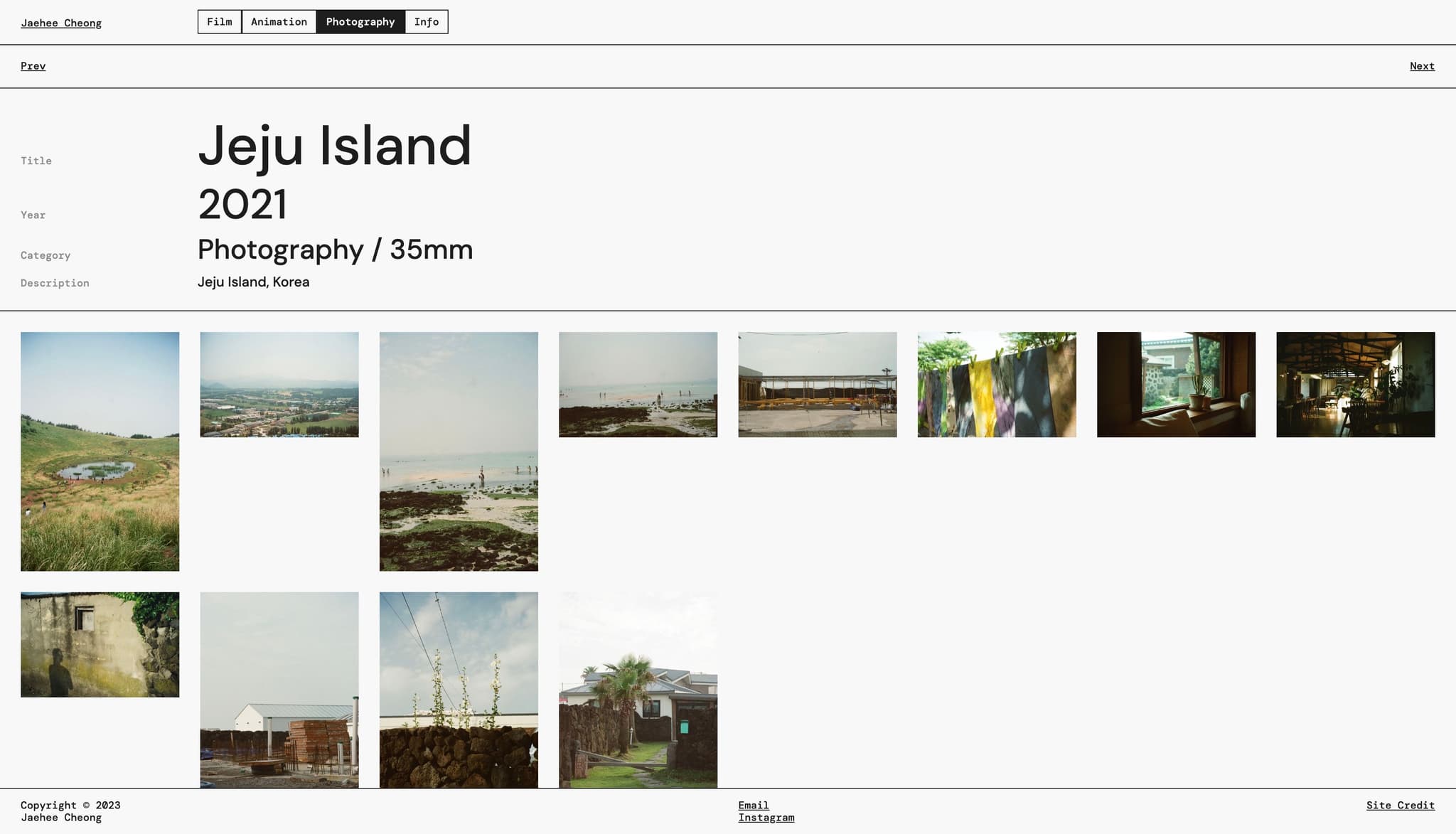Open the crater lake meadow photo
This screenshot has width=1456, height=834.
click(x=100, y=451)
